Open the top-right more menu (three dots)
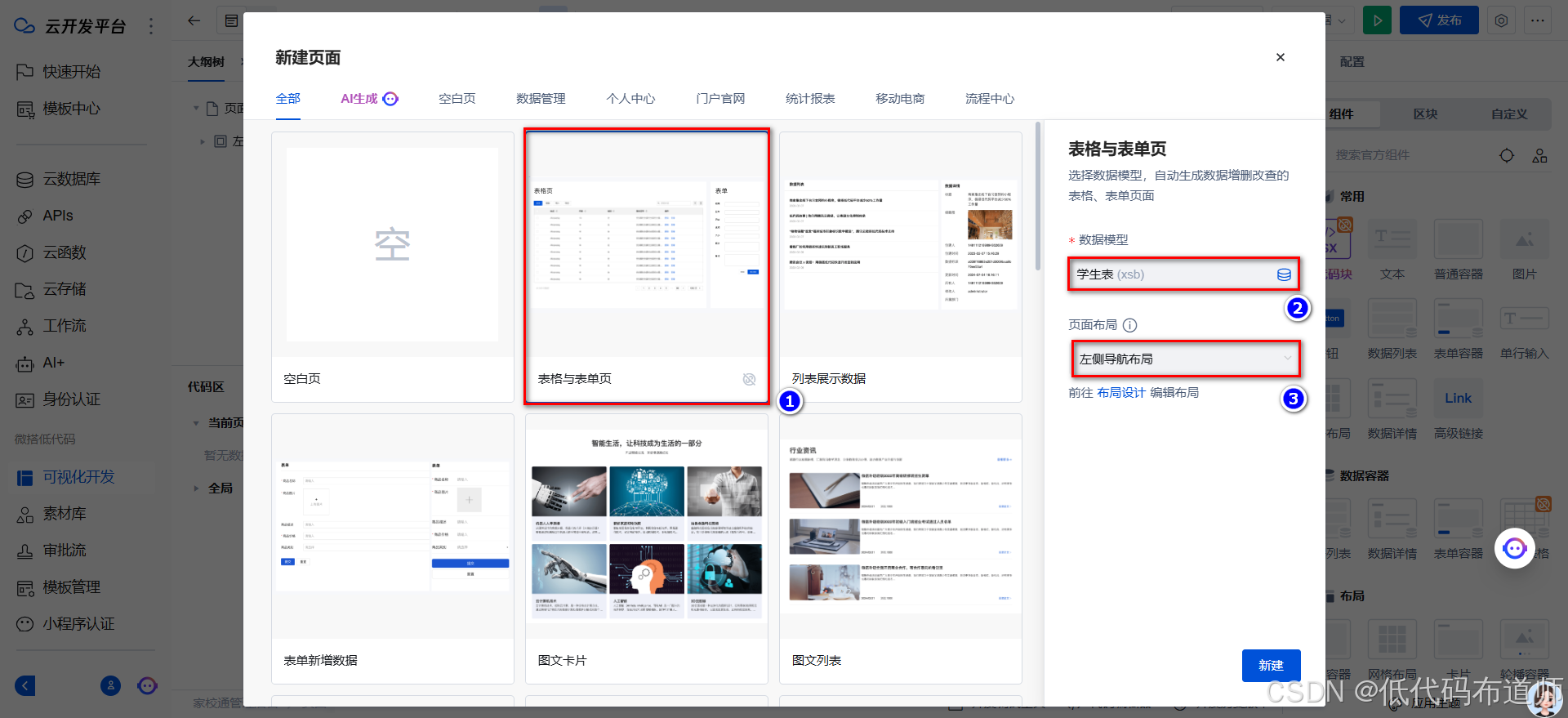Viewport: 1568px width, 718px height. point(1538,20)
